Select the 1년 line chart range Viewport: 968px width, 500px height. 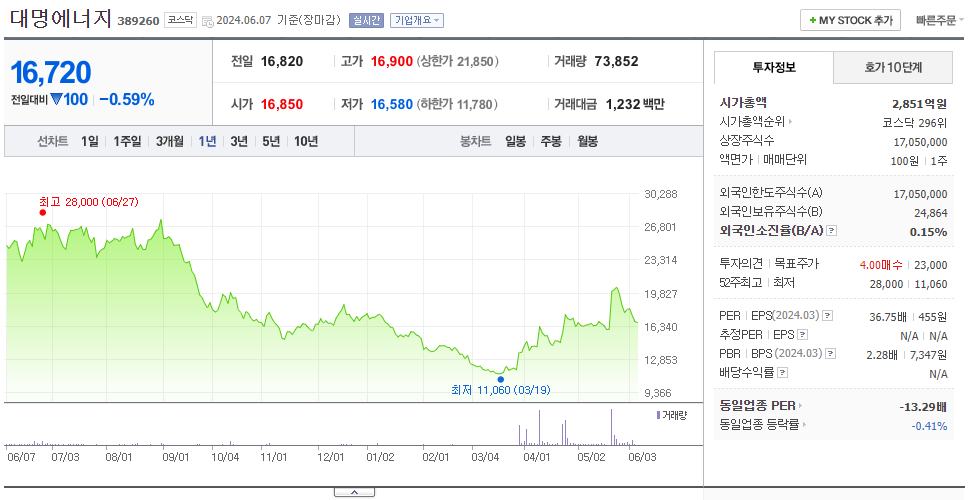point(207,141)
